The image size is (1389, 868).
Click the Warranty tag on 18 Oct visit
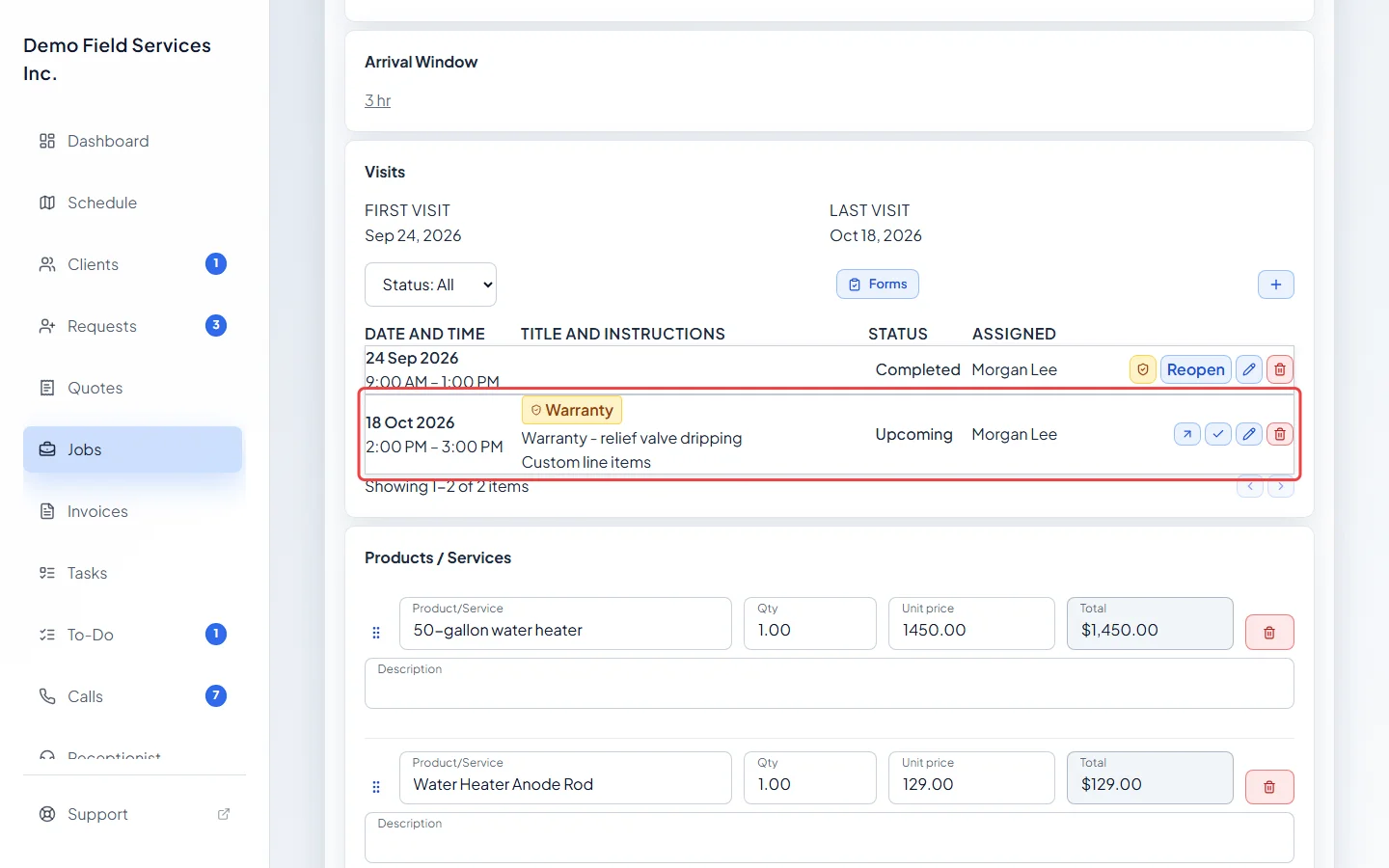point(572,410)
